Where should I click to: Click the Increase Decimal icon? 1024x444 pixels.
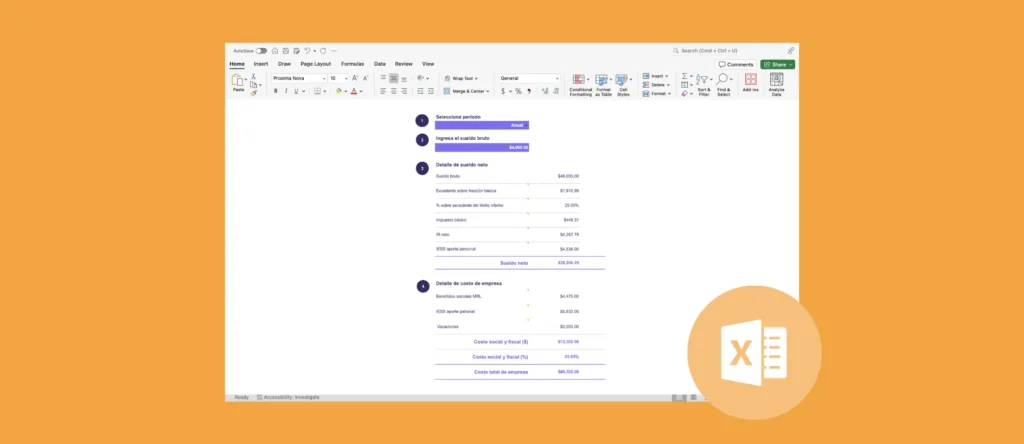(x=545, y=91)
